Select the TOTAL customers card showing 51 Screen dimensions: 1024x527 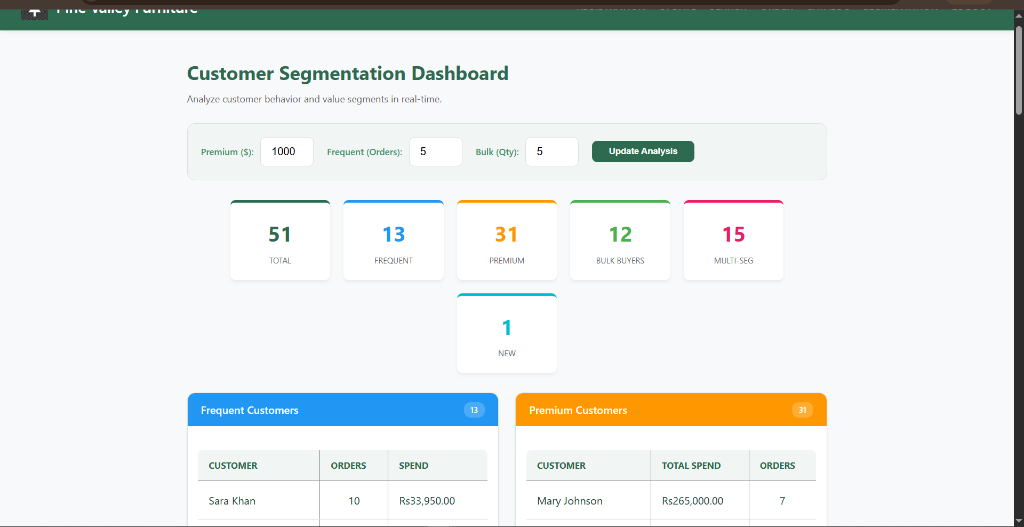(280, 240)
